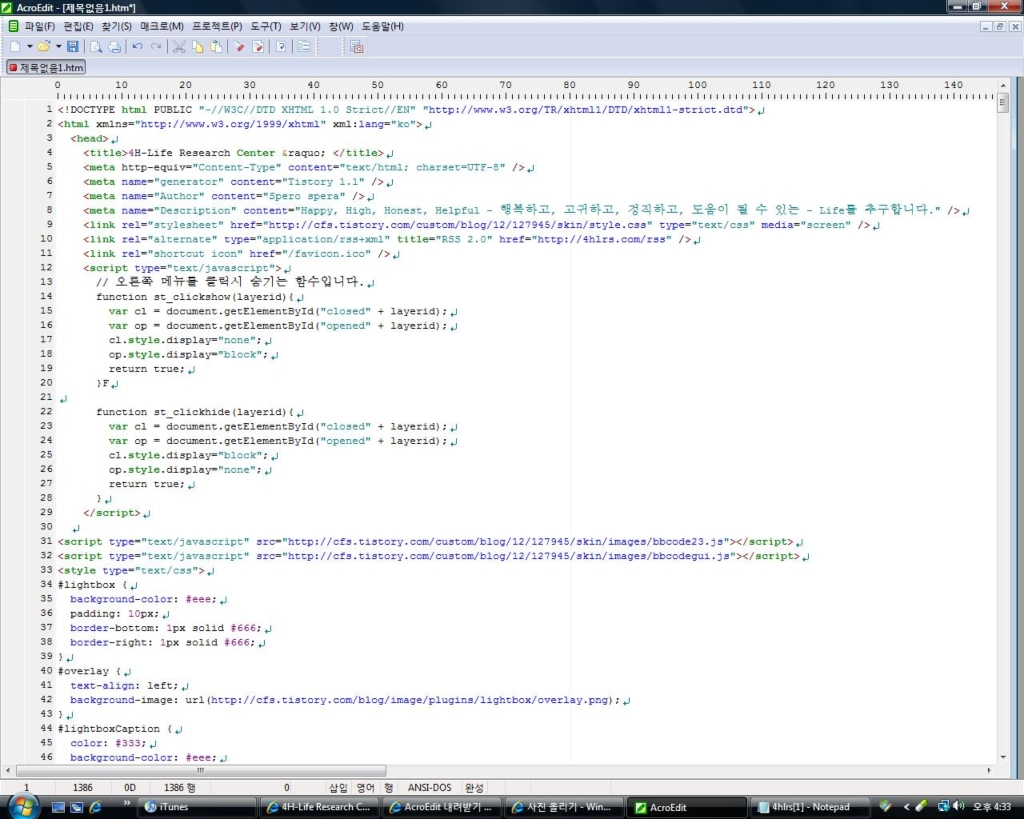This screenshot has height=819, width=1024.
Task: Click the window-with-image toolbar icon
Action: (x=357, y=46)
